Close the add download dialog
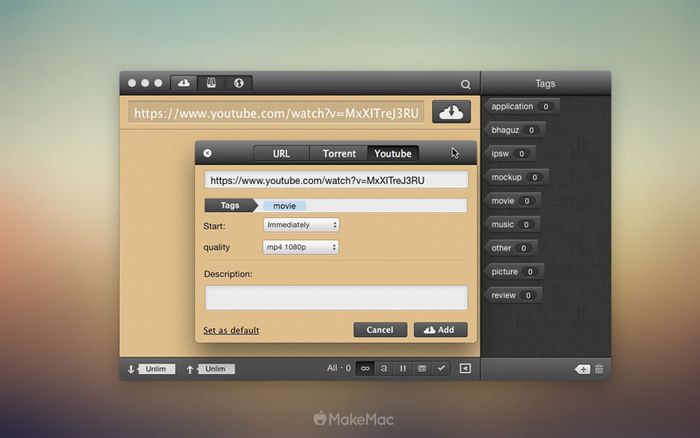 pyautogui.click(x=207, y=153)
